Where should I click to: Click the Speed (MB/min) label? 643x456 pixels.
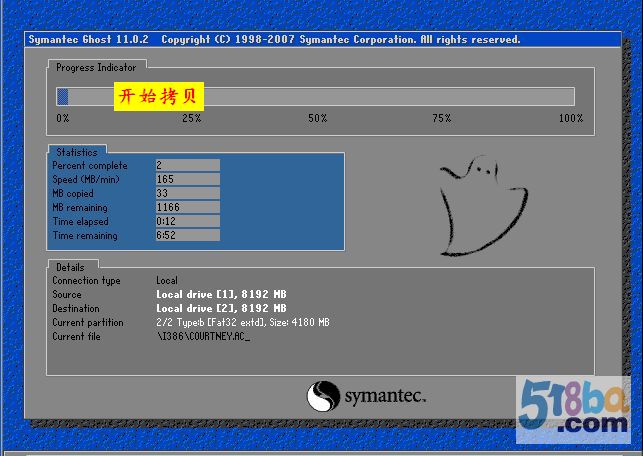pos(86,180)
